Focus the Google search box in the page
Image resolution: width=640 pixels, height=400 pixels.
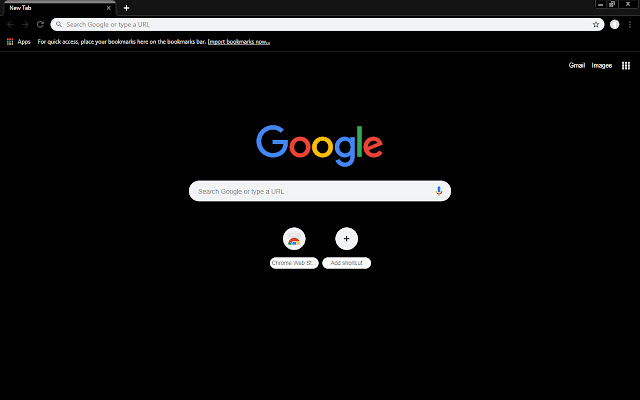click(x=320, y=191)
